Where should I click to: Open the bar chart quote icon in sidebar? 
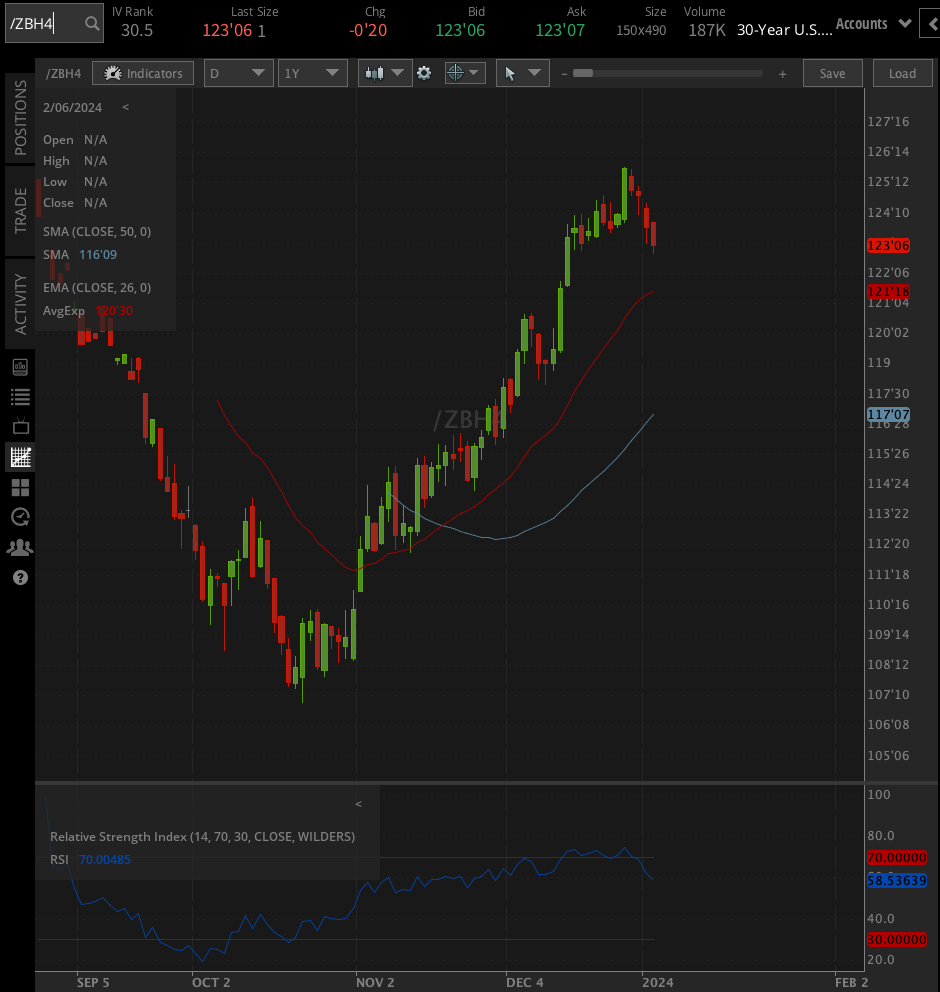point(20,367)
